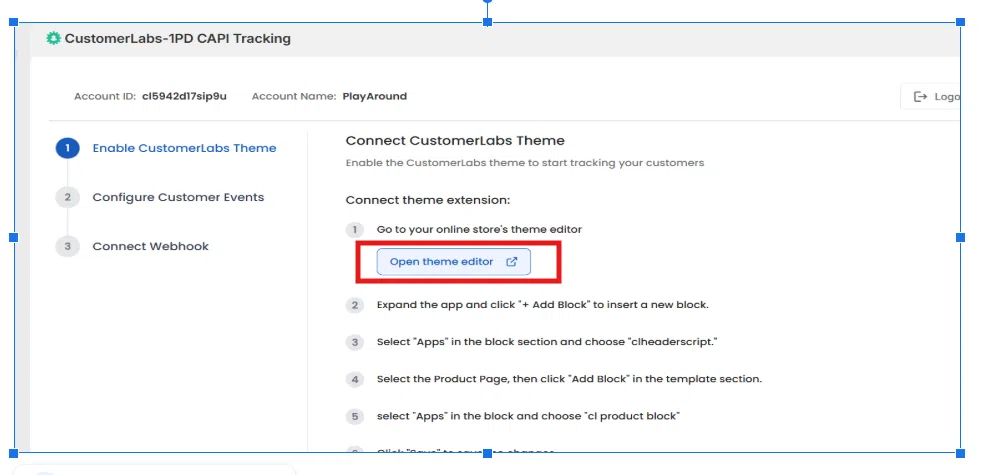The height and width of the screenshot is (475, 987).
Task: Select the grey step 2 circle
Action: click(67, 197)
